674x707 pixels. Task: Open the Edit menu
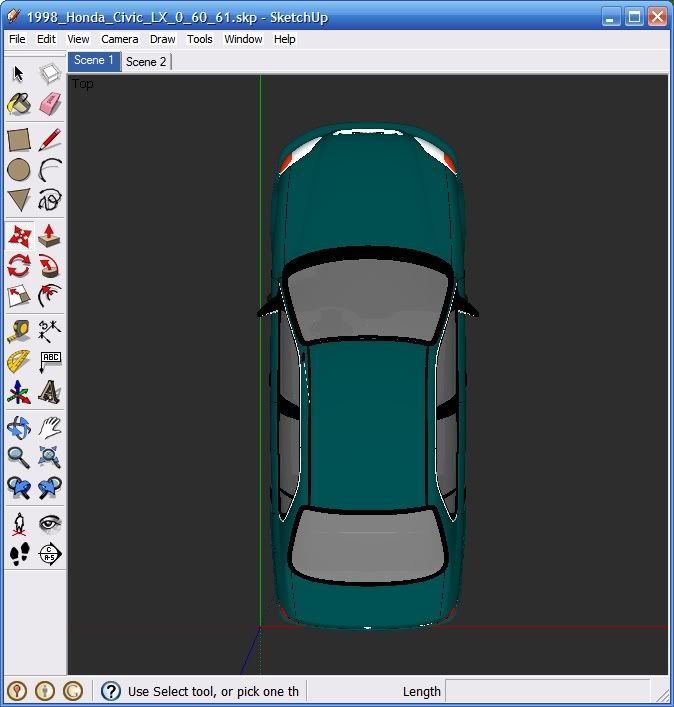point(46,39)
